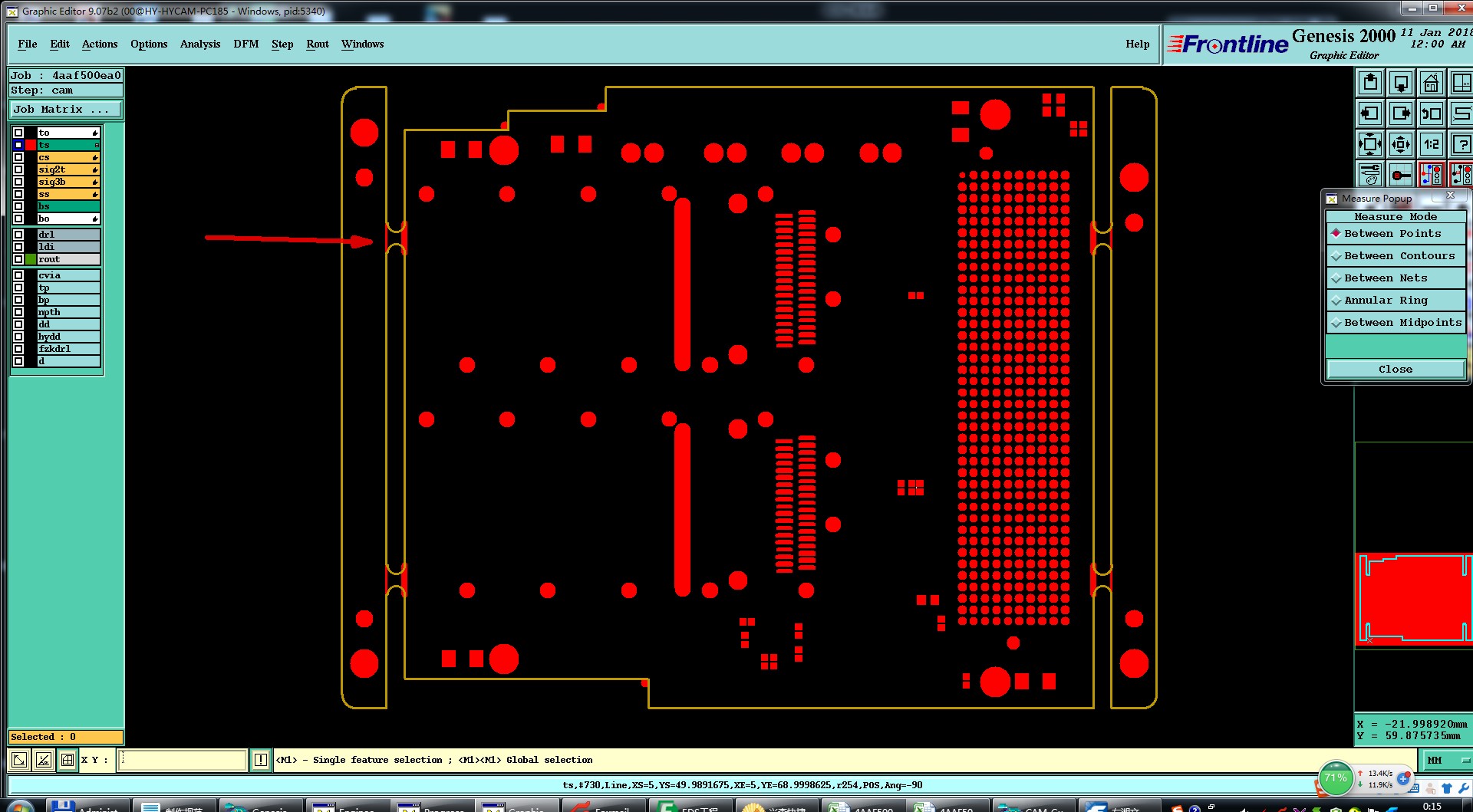Toggle the 'sig2t' layer checkbox
1473x812 pixels.
(x=18, y=169)
